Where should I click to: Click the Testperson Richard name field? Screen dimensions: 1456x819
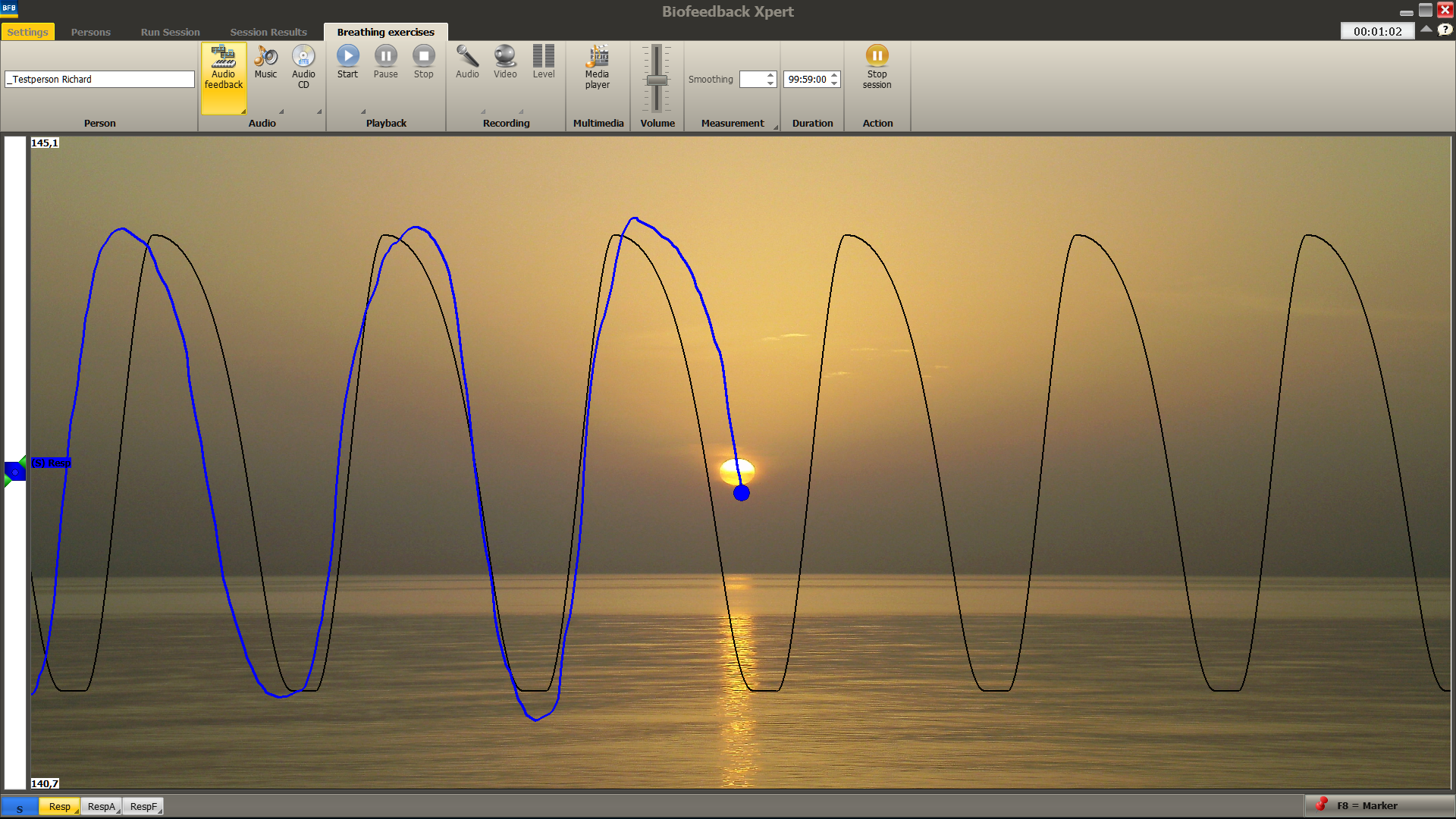pos(99,79)
